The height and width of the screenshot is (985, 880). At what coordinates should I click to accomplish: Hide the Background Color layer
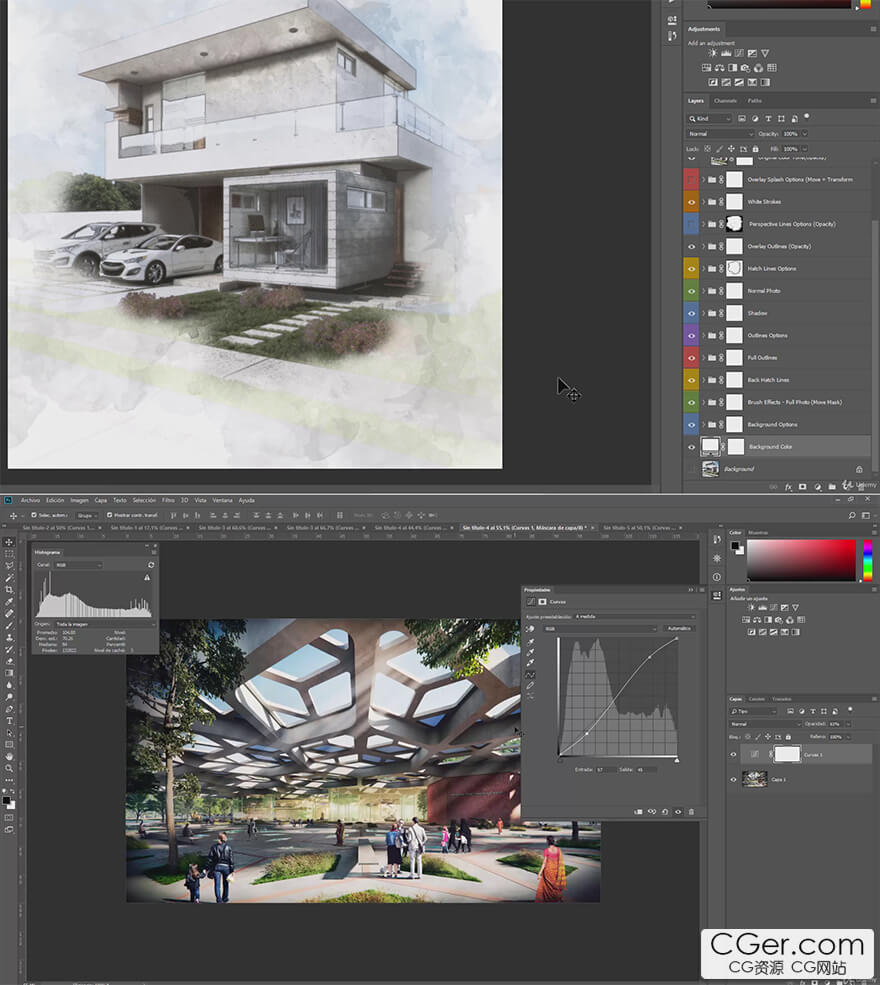coord(692,447)
